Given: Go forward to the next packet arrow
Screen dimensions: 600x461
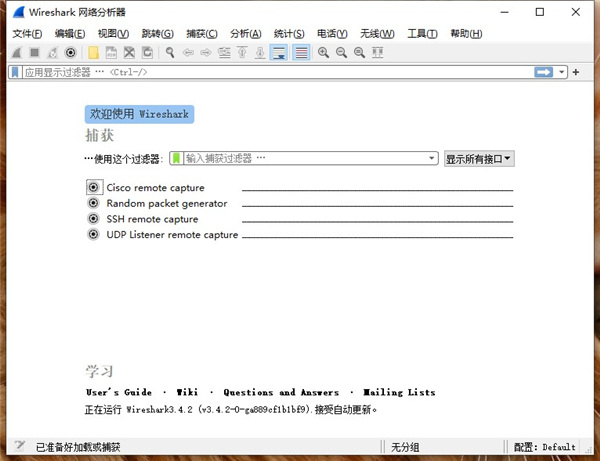Looking at the screenshot, I should 206,52.
